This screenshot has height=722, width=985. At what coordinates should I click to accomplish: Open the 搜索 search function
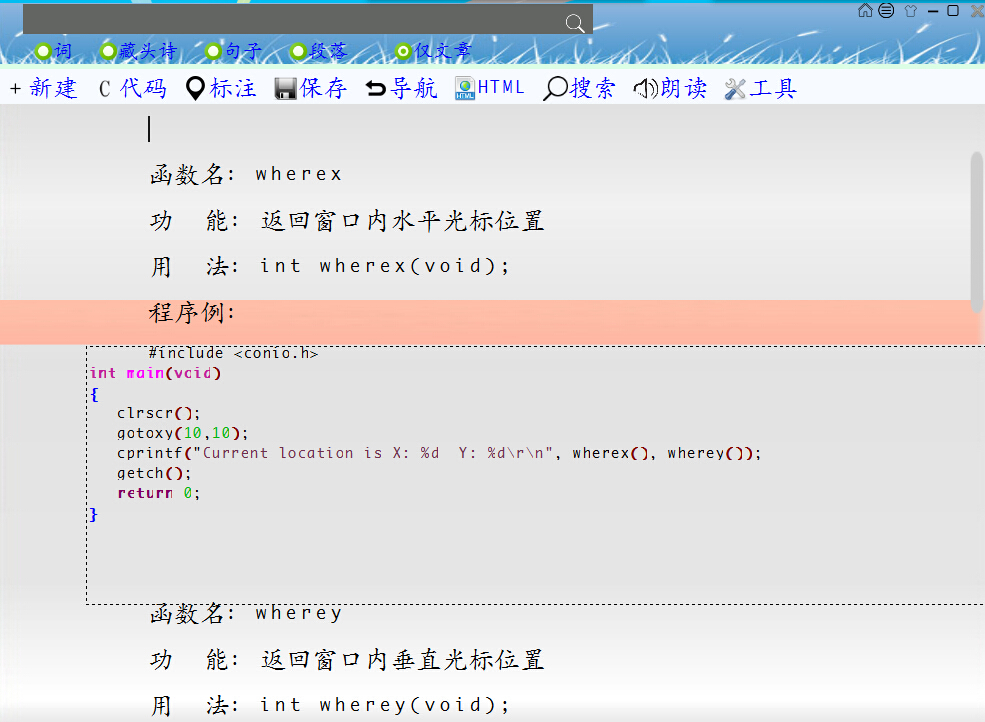(x=593, y=88)
